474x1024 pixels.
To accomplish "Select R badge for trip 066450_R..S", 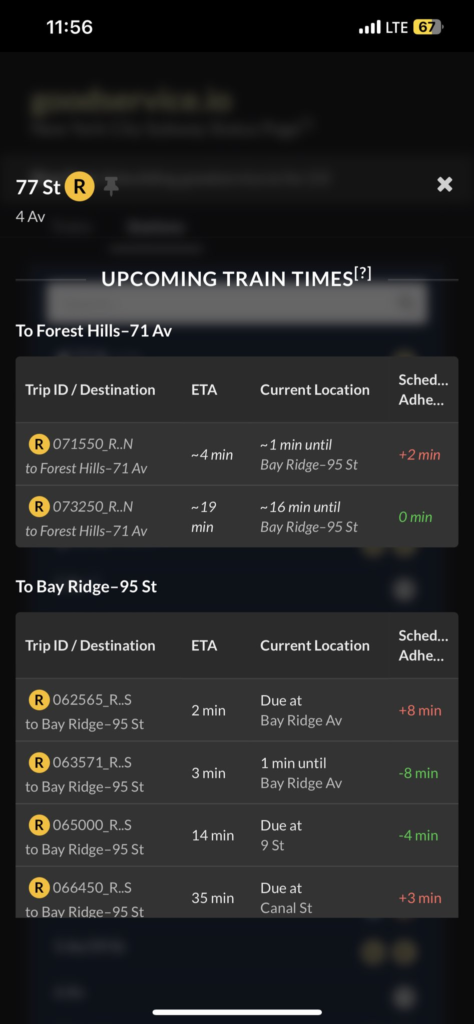I will pos(39,888).
